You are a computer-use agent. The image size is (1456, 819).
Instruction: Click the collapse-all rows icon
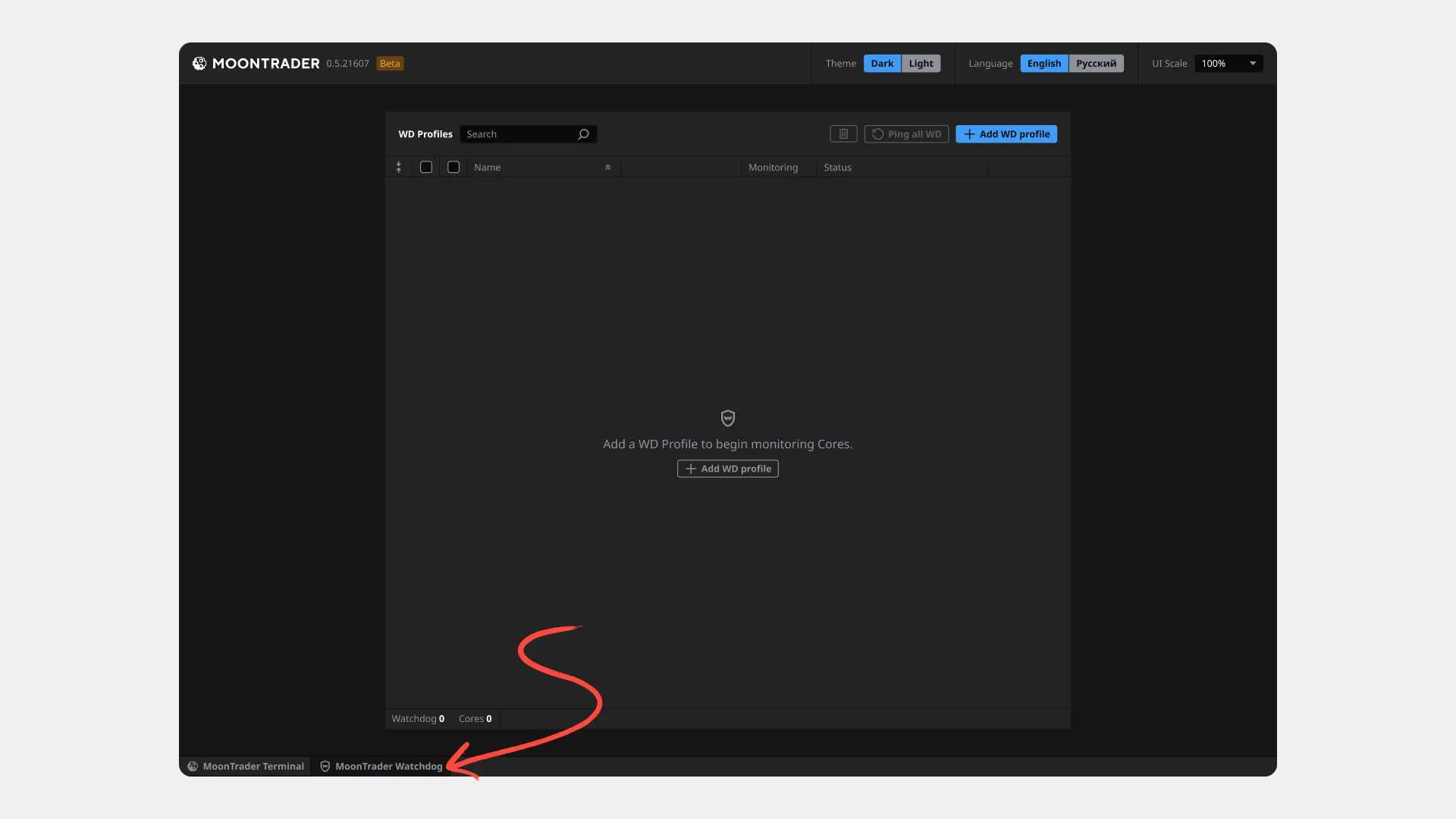click(x=399, y=167)
